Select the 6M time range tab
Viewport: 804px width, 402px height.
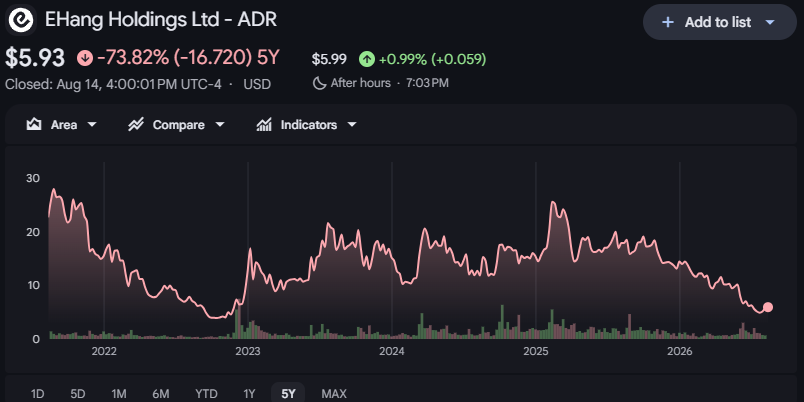160,393
